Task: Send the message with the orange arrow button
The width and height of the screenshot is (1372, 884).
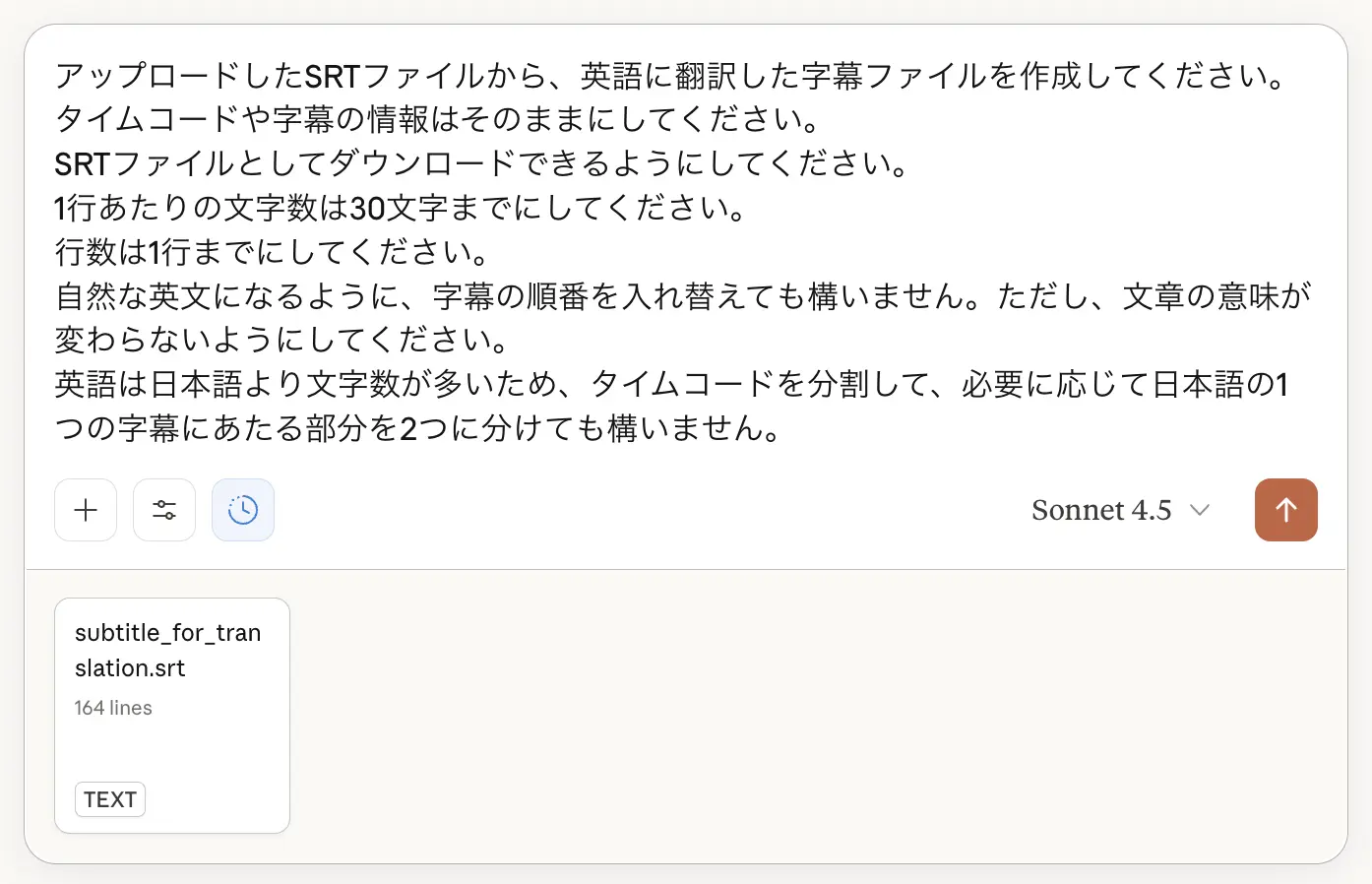Action: coord(1285,510)
